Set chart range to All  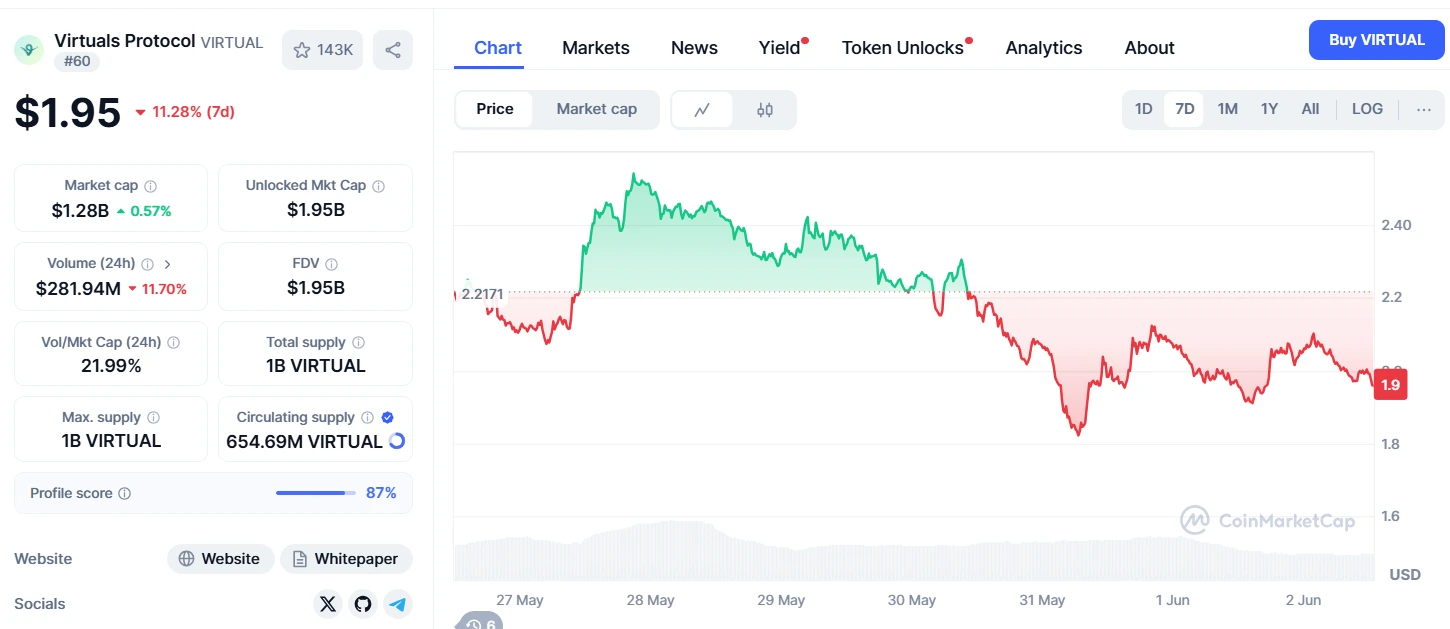1310,110
